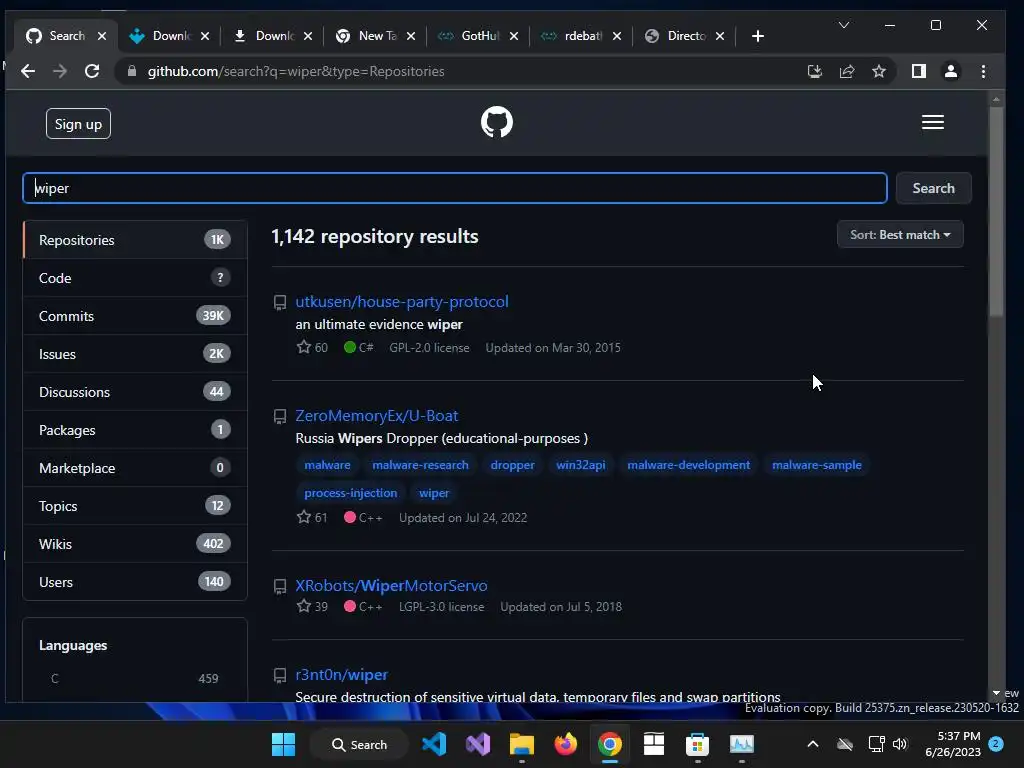Select Users filter in sidebar
Viewport: 1024px width, 768px height.
tap(135, 581)
